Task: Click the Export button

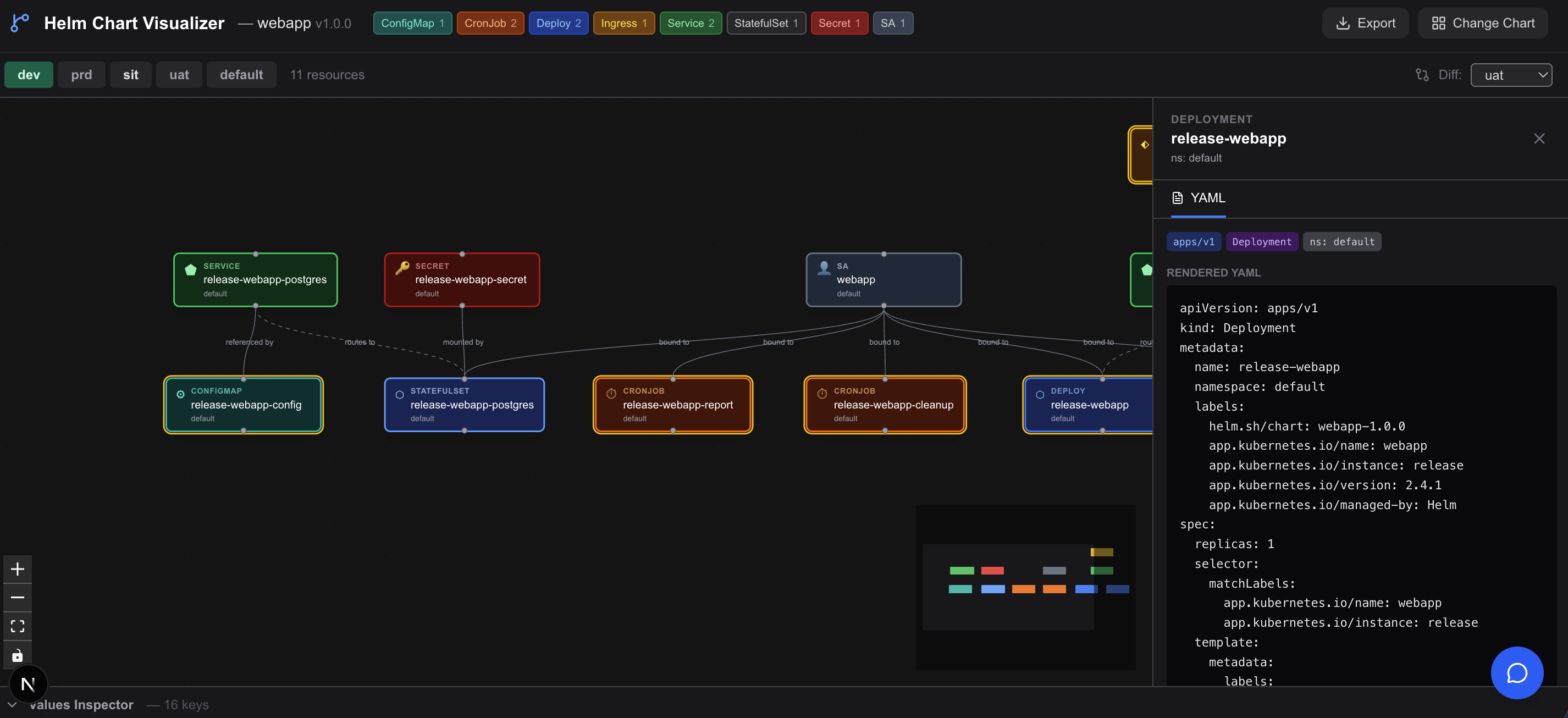Action: pyautogui.click(x=1365, y=23)
